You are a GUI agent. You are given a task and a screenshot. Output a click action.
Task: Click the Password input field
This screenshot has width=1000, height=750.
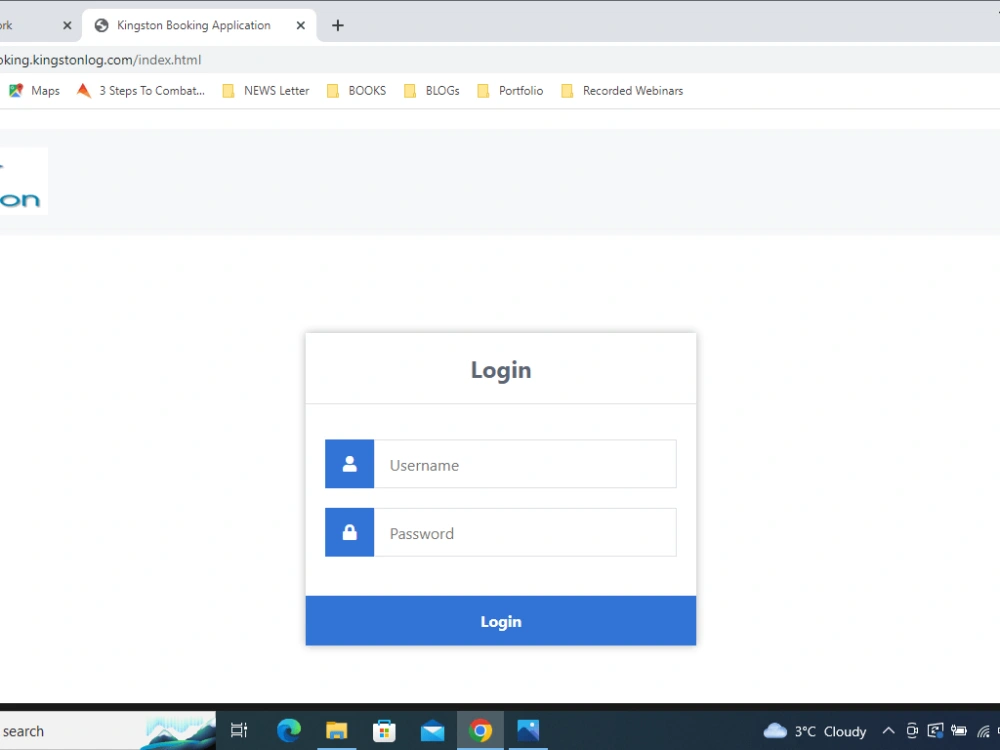pyautogui.click(x=525, y=533)
